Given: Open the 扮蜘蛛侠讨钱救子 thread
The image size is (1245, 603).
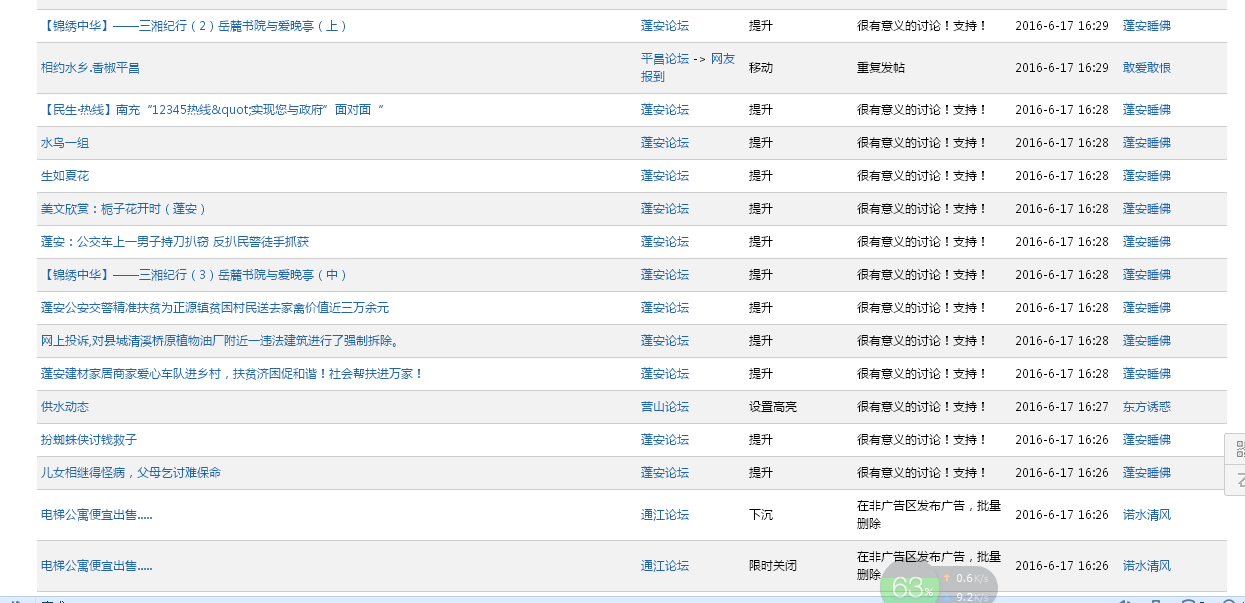Looking at the screenshot, I should point(89,440).
